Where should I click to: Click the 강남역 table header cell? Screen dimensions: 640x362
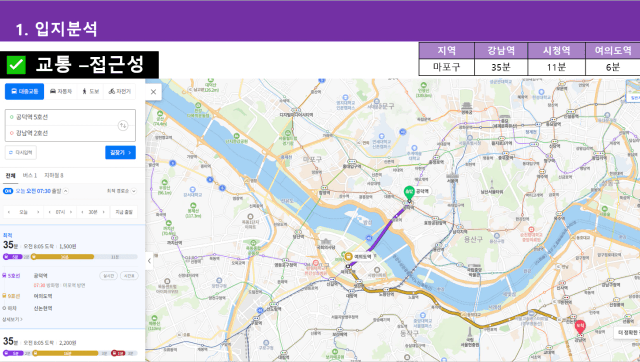[x=501, y=51]
